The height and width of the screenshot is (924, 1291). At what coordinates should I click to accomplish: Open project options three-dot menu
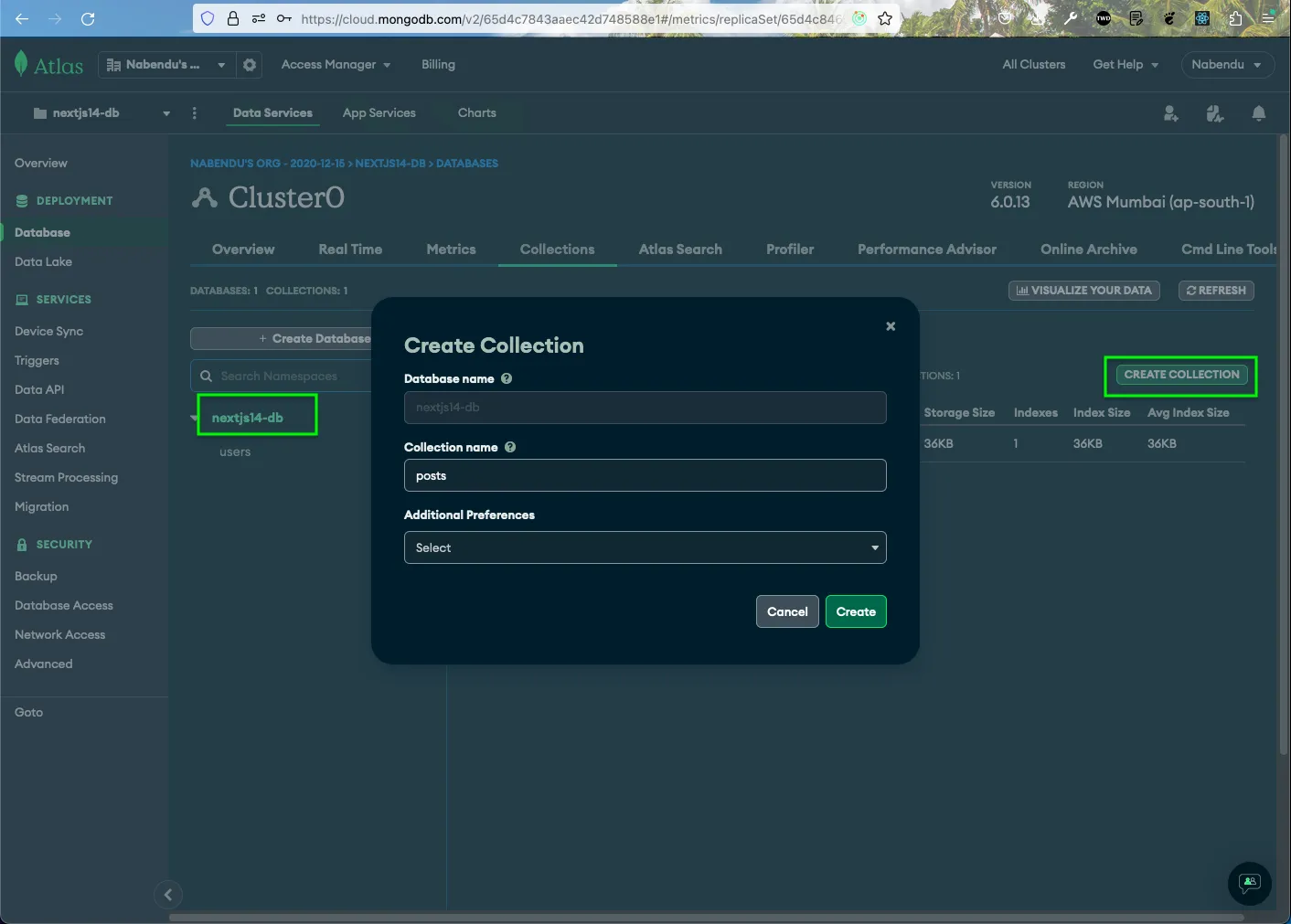(194, 113)
